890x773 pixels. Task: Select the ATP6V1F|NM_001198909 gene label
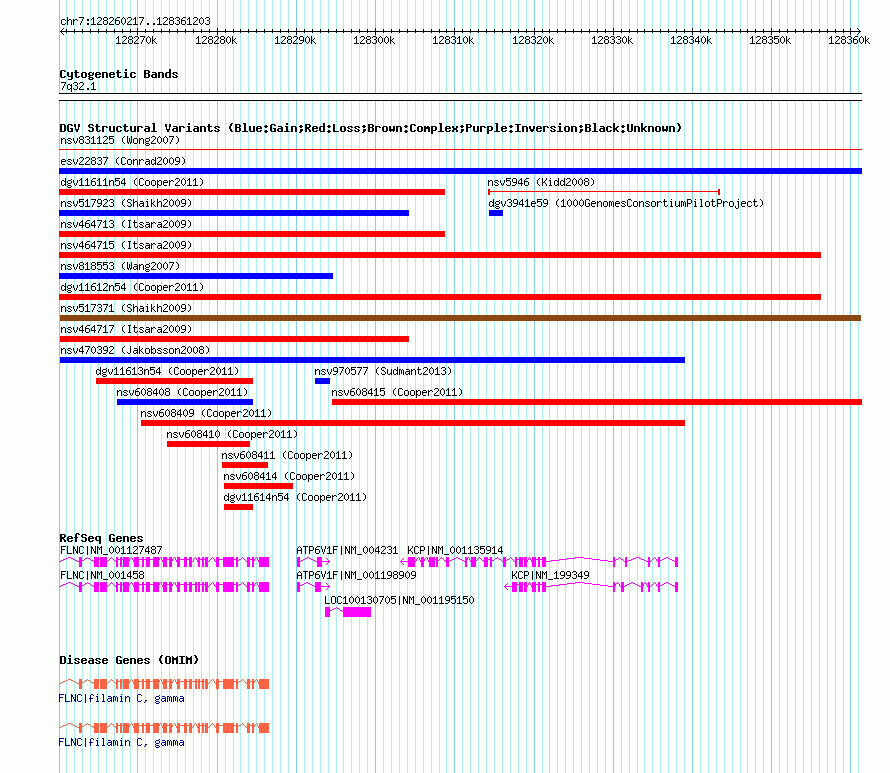point(356,575)
